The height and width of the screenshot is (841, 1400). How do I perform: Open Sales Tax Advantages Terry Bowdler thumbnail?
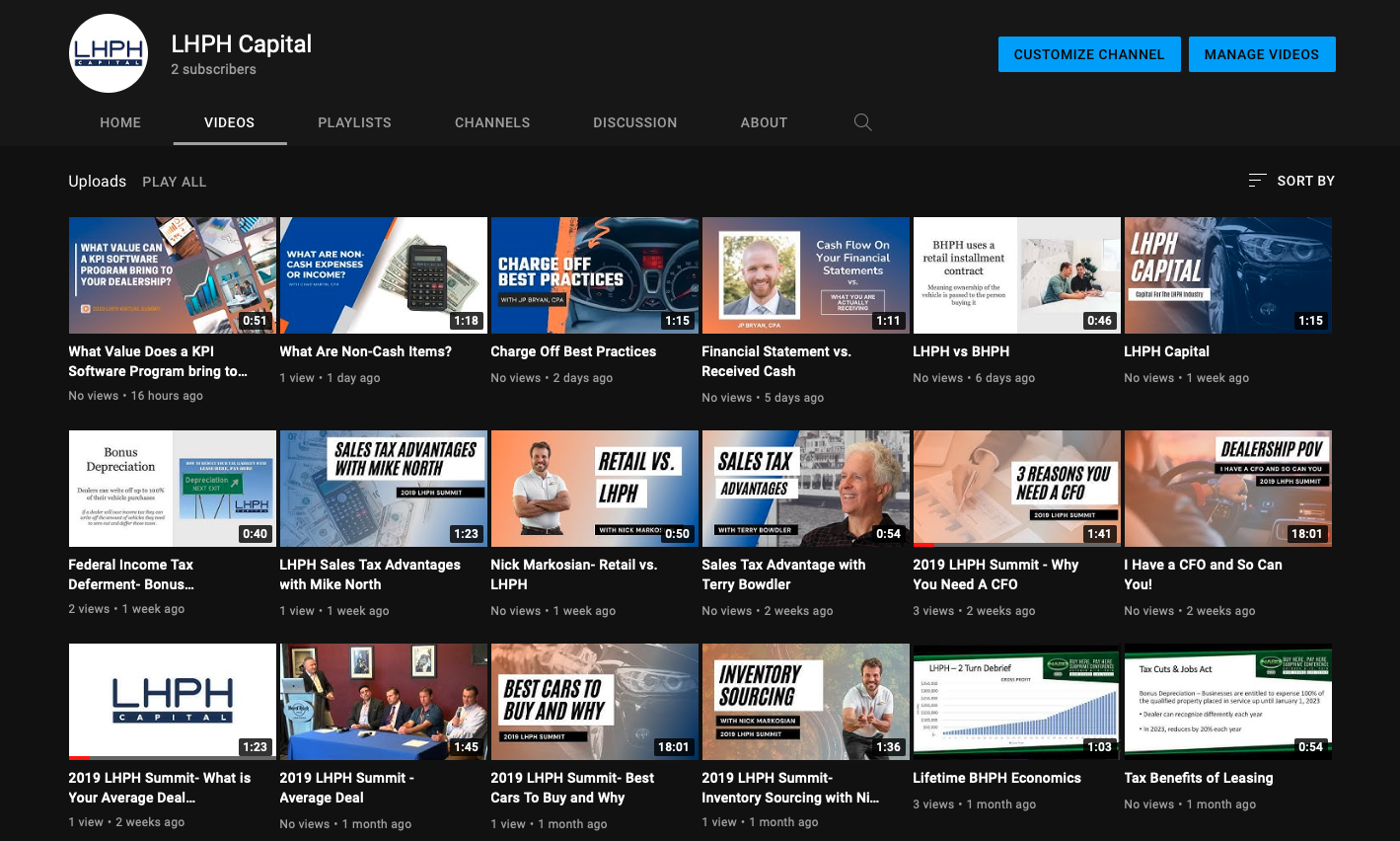click(x=806, y=489)
